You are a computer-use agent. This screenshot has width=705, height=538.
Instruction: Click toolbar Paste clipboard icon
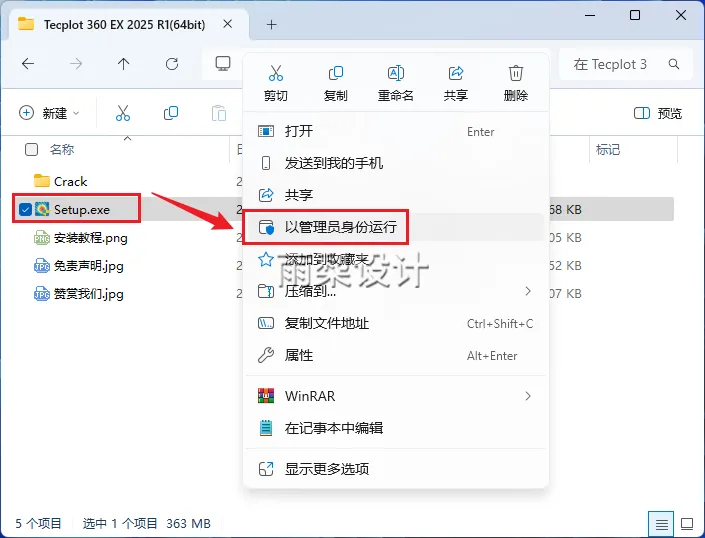pos(219,113)
